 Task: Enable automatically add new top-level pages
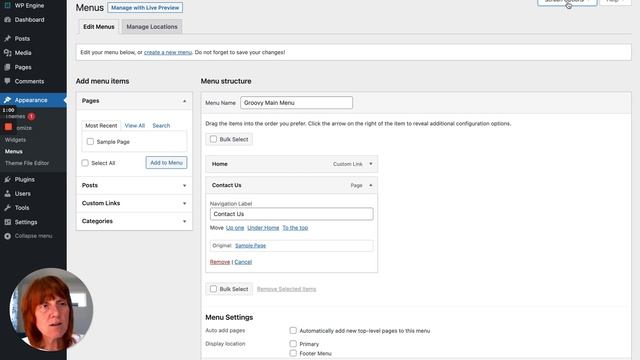293,331
